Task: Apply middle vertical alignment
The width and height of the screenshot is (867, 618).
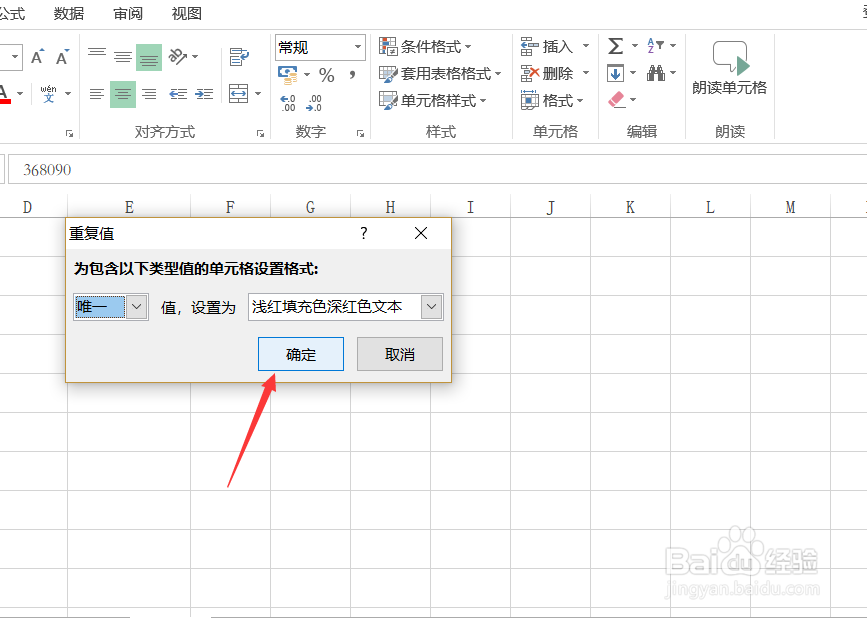Action: pyautogui.click(x=123, y=57)
